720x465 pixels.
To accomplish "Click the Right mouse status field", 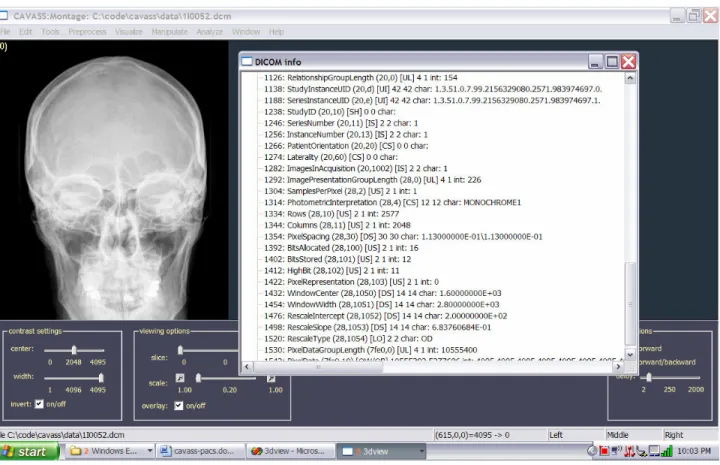I will [x=691, y=435].
